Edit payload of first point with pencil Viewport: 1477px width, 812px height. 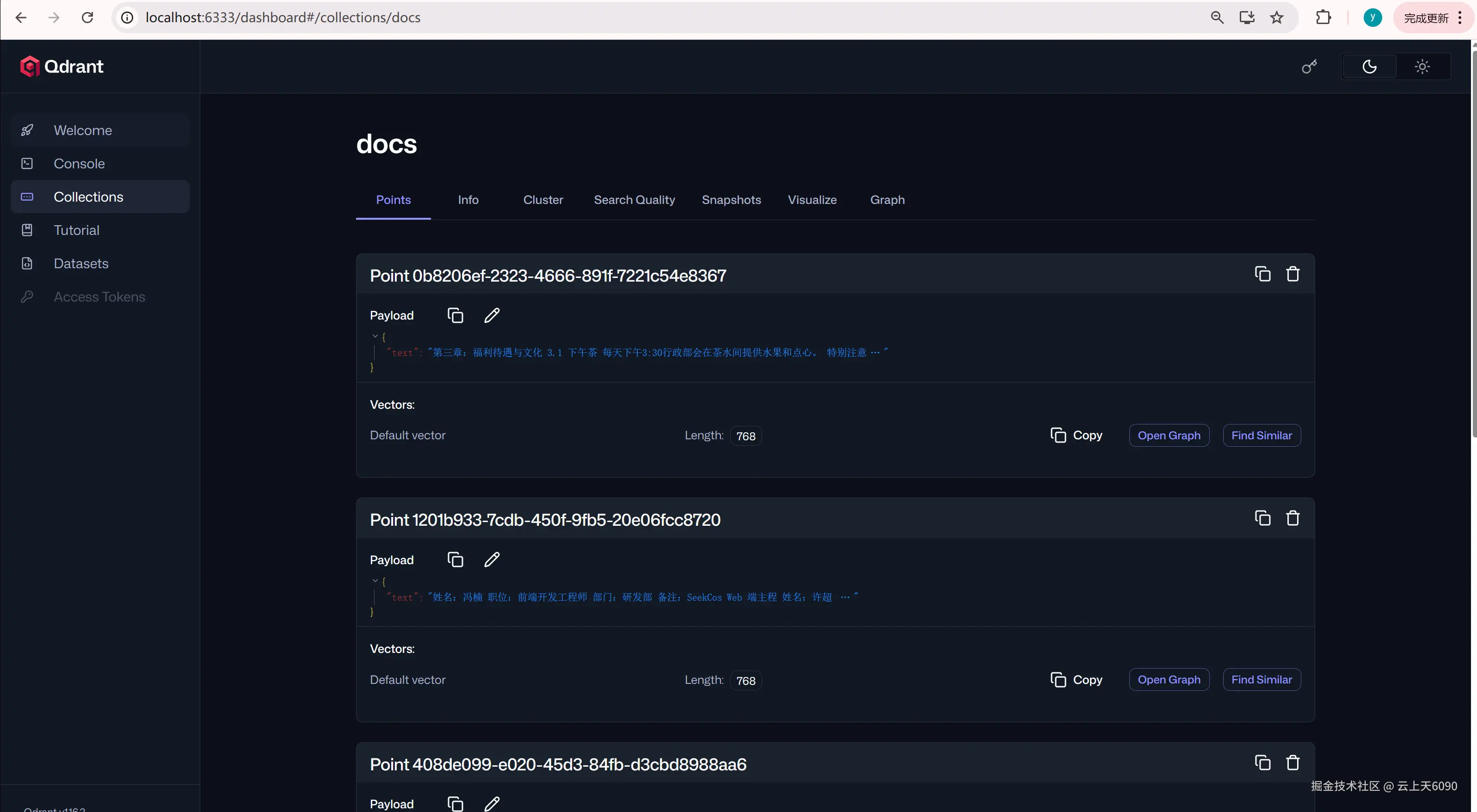tap(492, 315)
